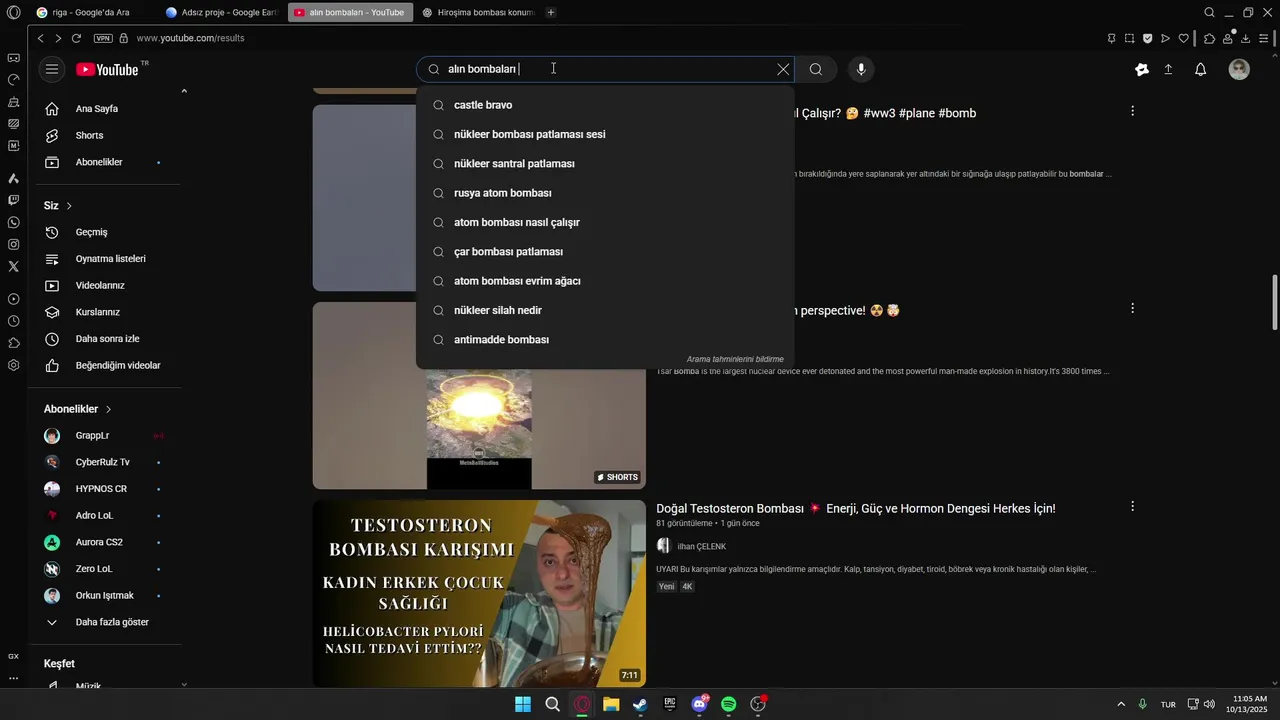Toggle the VPN badge in address bar
Image resolution: width=1280 pixels, height=720 pixels.
pyautogui.click(x=103, y=38)
